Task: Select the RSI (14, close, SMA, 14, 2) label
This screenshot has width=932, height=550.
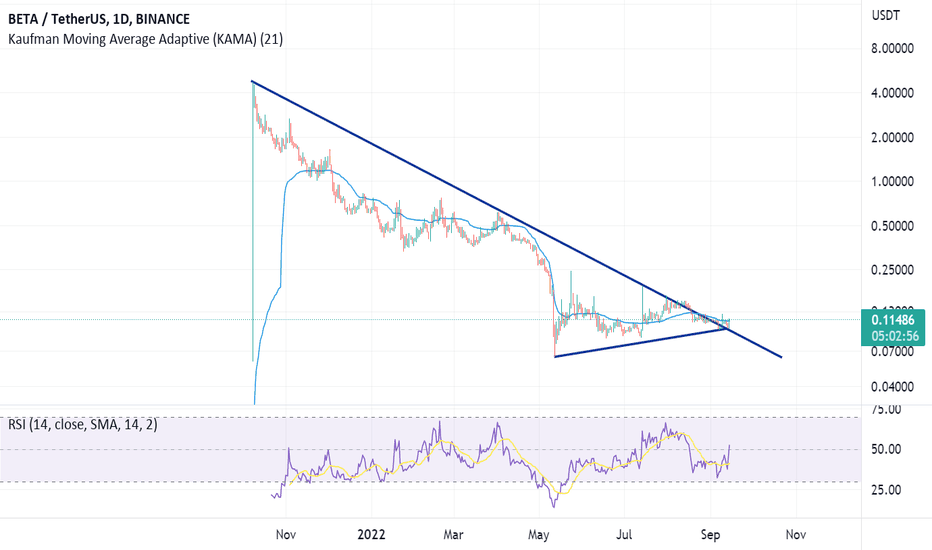Action: [83, 425]
